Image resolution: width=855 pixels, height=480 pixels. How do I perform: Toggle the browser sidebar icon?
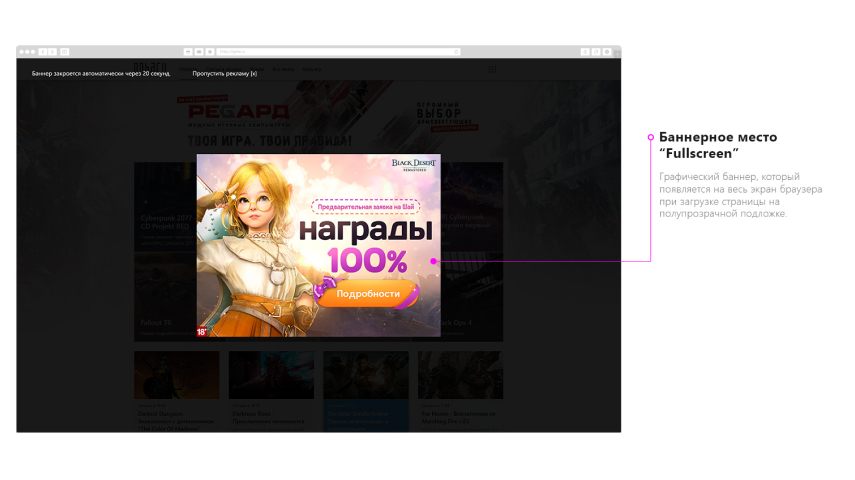(64, 52)
